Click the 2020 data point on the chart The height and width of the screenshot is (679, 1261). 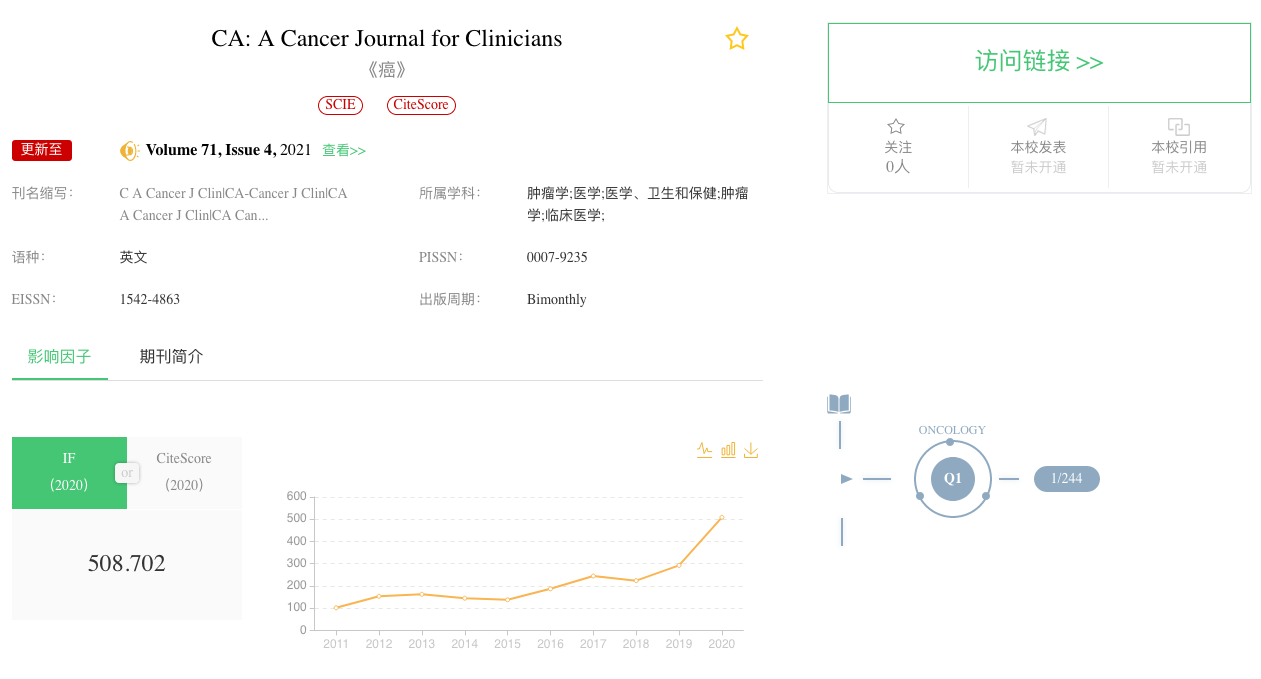coord(721,518)
